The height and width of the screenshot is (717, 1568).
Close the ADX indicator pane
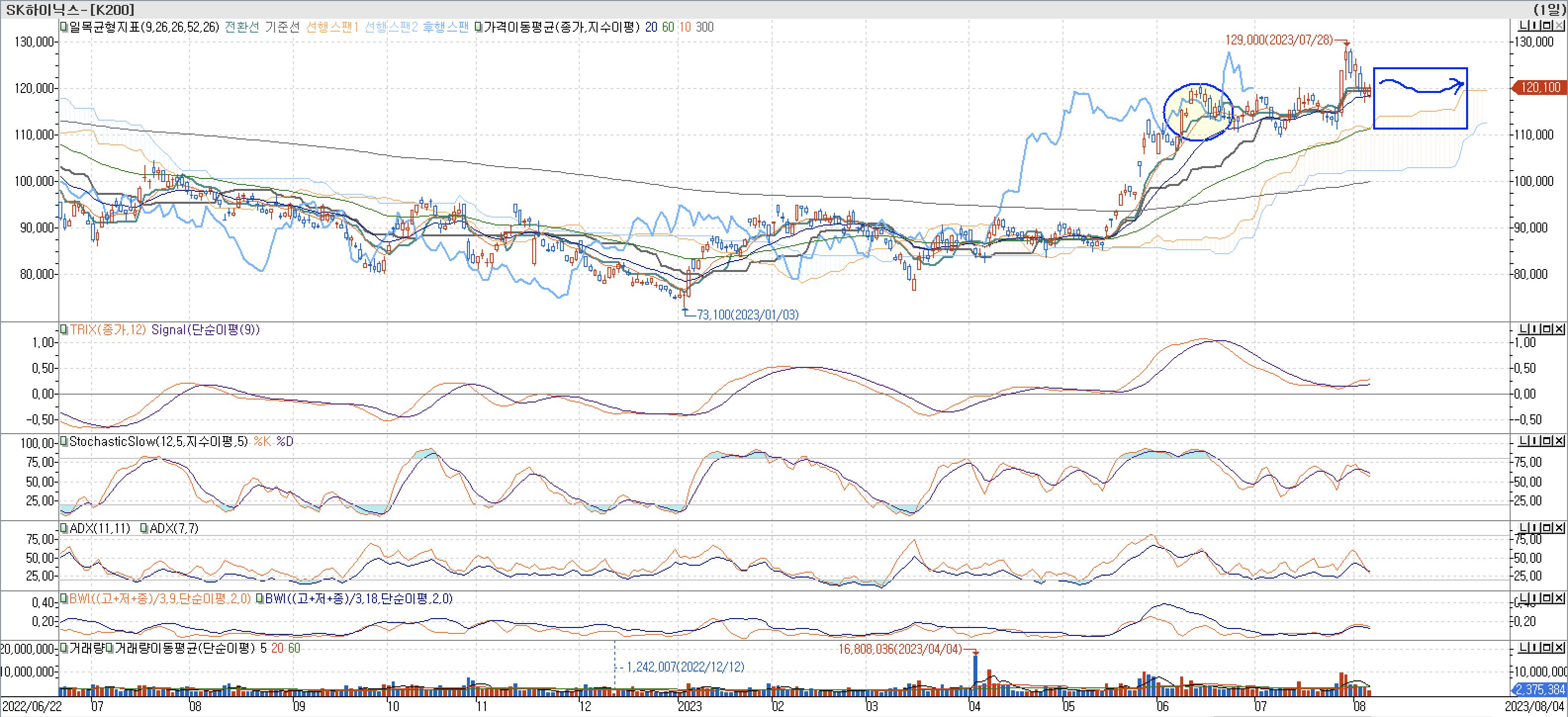tap(1559, 528)
